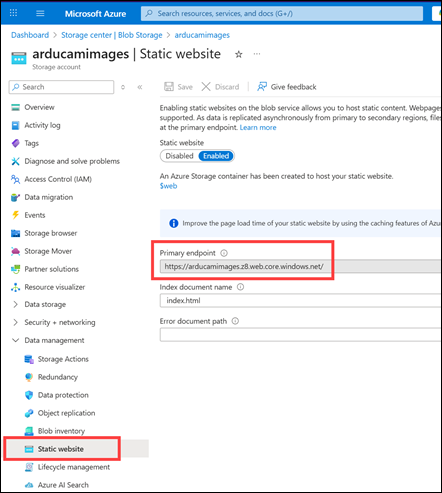Follow the Learn more link
The image size is (442, 493).
click(x=258, y=128)
